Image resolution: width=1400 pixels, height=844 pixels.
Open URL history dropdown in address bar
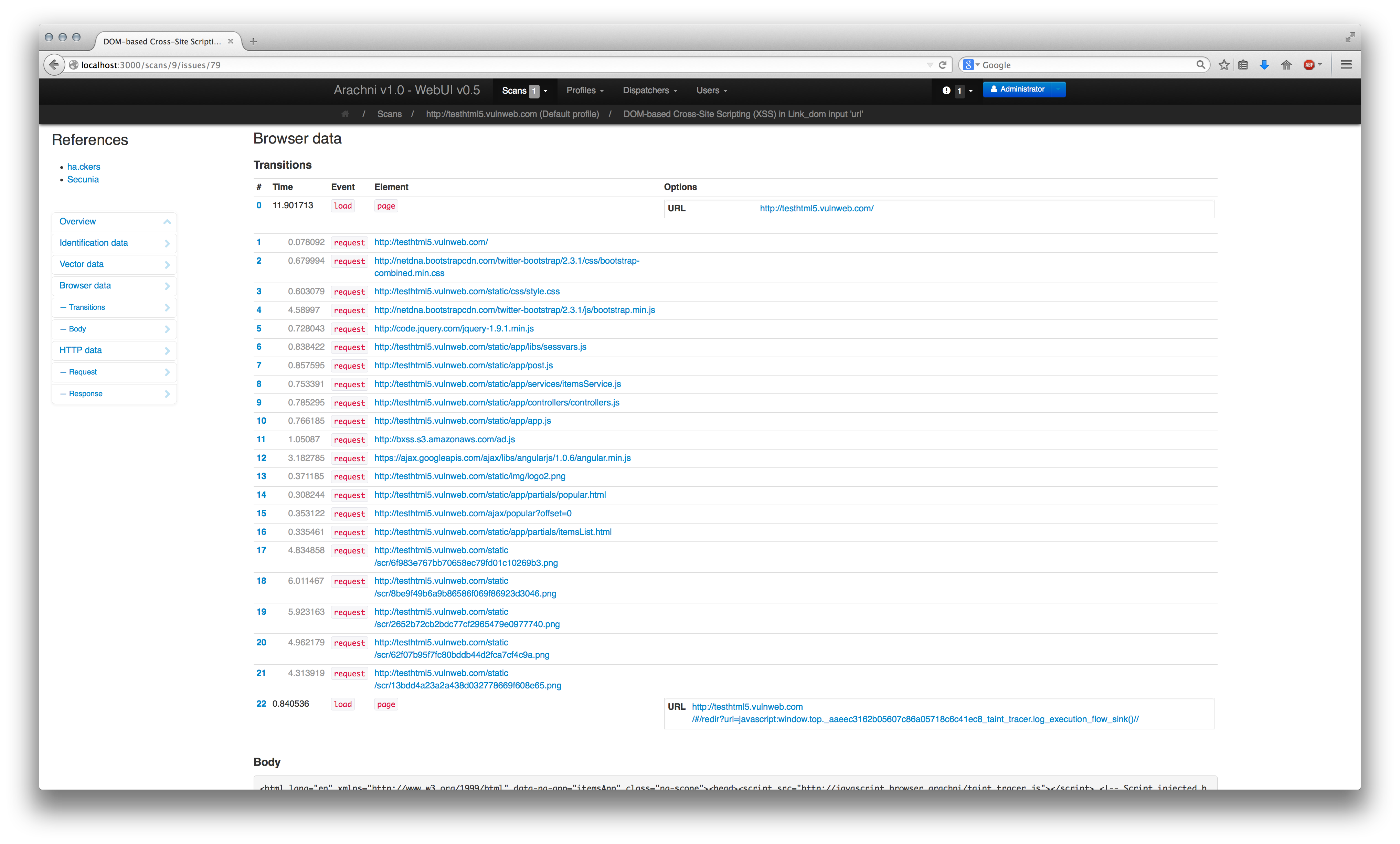click(930, 65)
